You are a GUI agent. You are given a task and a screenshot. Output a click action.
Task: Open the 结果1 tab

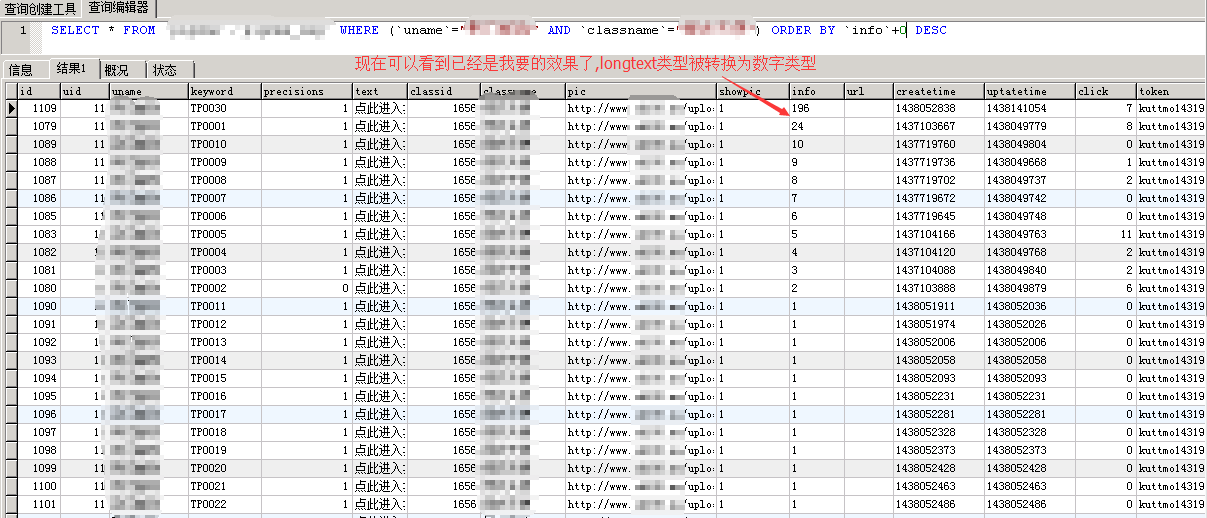click(x=71, y=69)
